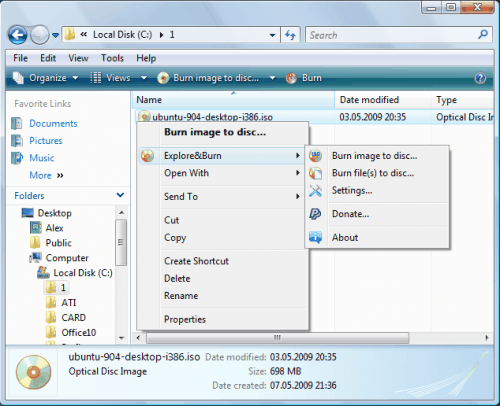The width and height of the screenshot is (500, 406).
Task: Select Desktop in folder tree
Action: coord(55,213)
